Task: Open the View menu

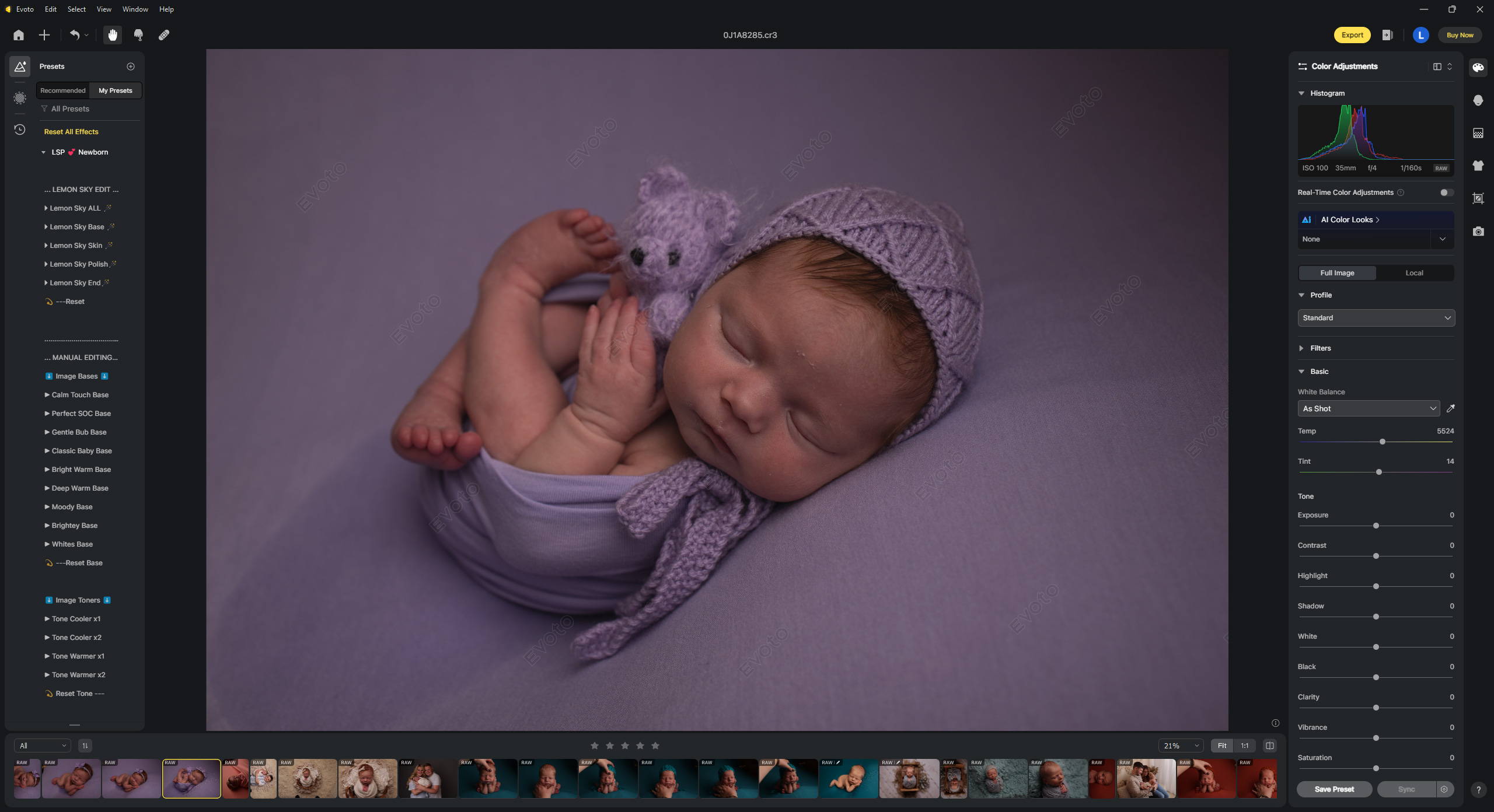Action: pyautogui.click(x=104, y=9)
